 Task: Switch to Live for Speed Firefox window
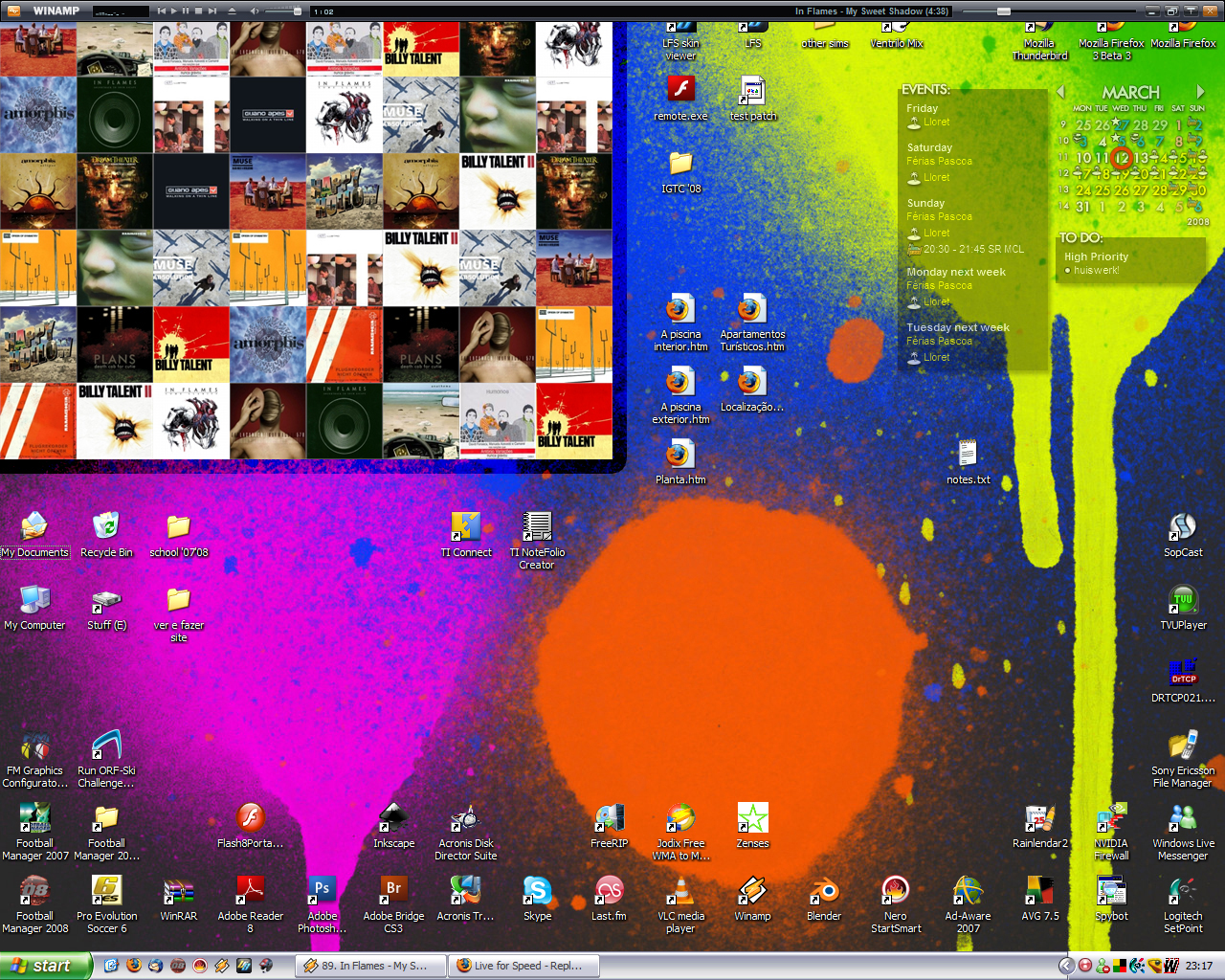pos(525,966)
